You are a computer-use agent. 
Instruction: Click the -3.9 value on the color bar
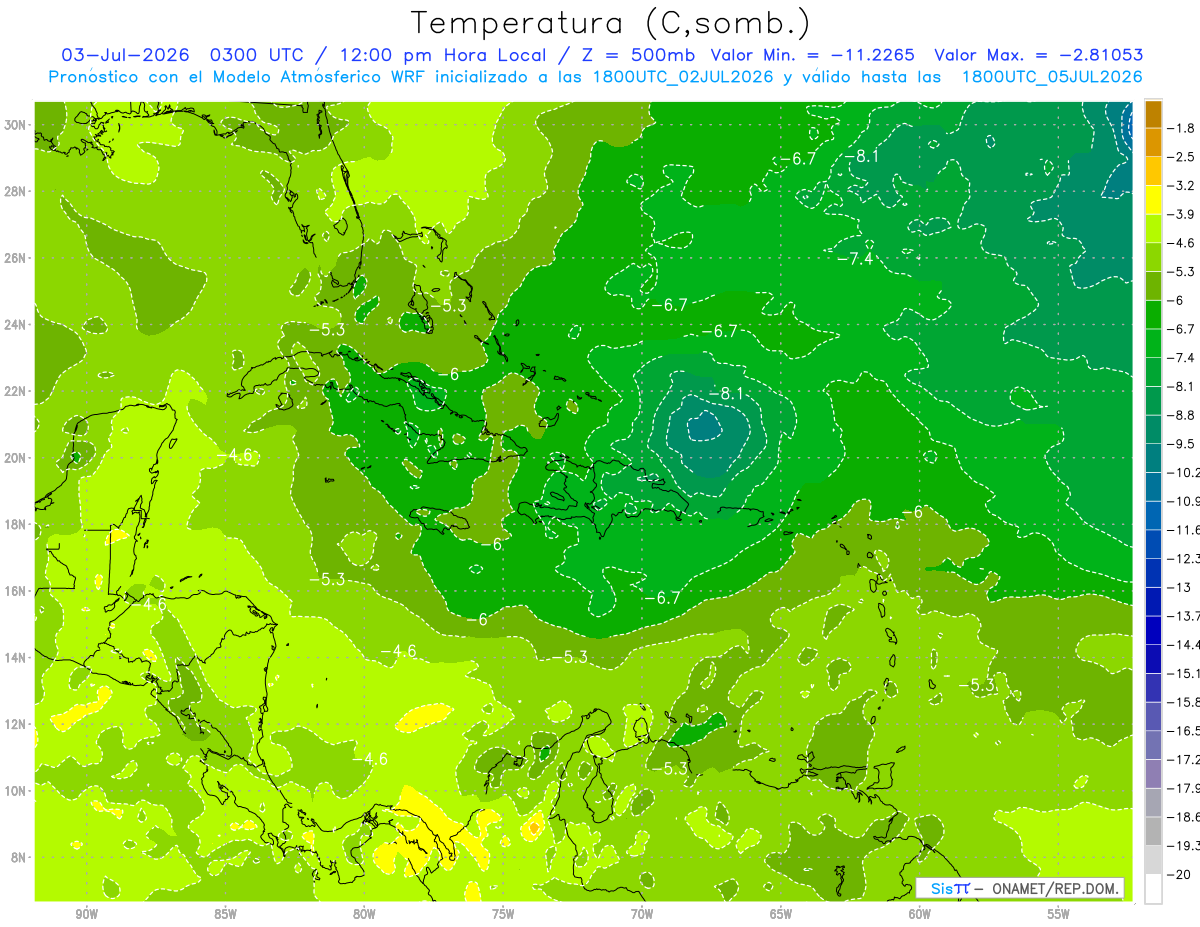coord(1182,214)
